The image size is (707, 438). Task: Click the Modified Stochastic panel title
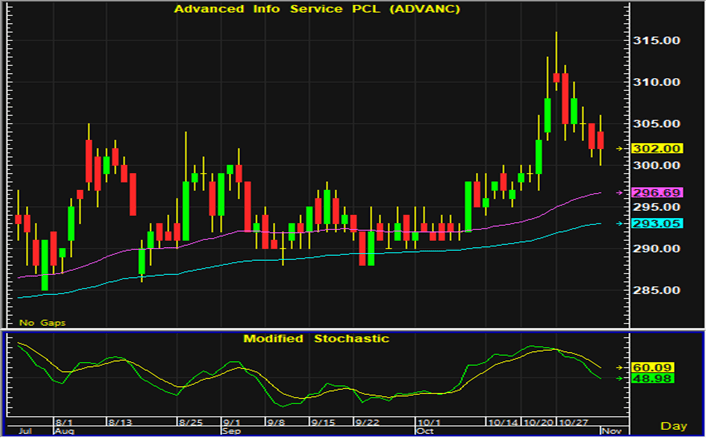(316, 339)
